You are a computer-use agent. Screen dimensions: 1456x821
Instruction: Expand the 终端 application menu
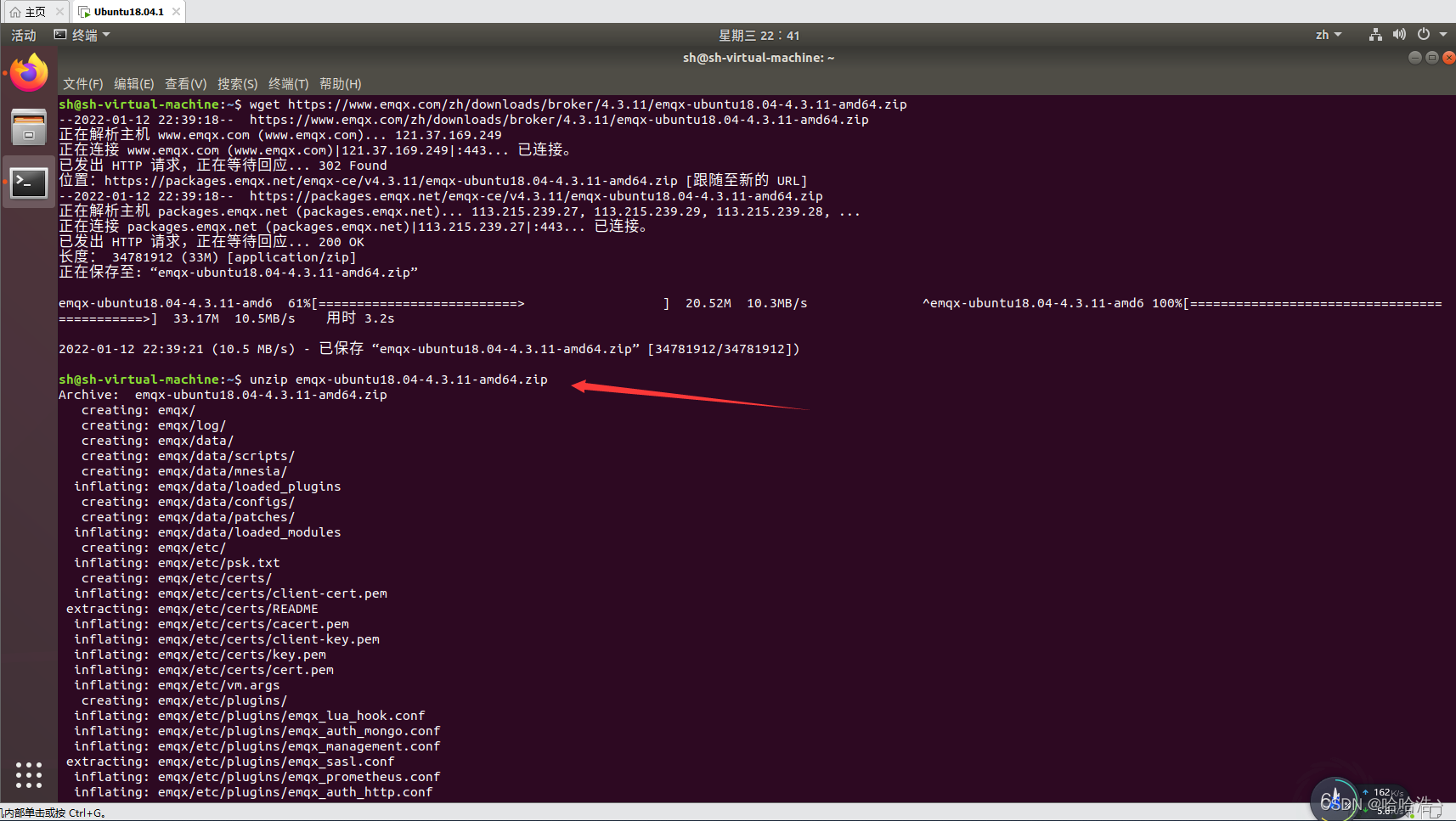point(82,35)
